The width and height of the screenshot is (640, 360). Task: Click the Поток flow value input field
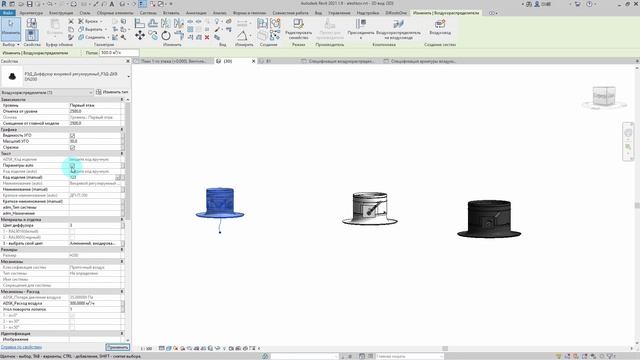[x=119, y=53]
